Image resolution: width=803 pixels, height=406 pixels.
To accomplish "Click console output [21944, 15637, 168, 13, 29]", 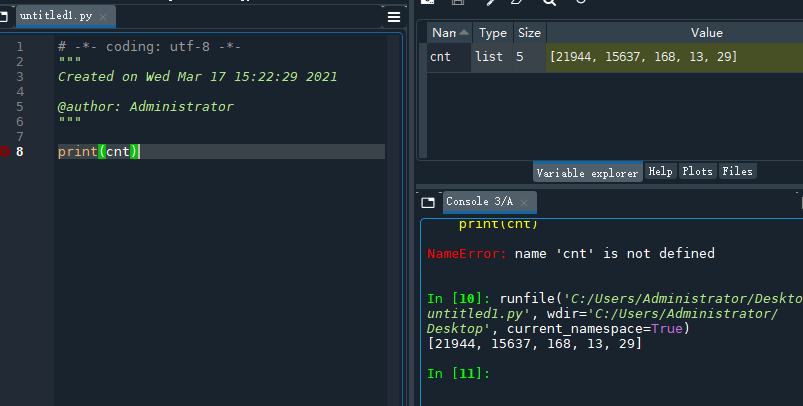I will pos(534,344).
